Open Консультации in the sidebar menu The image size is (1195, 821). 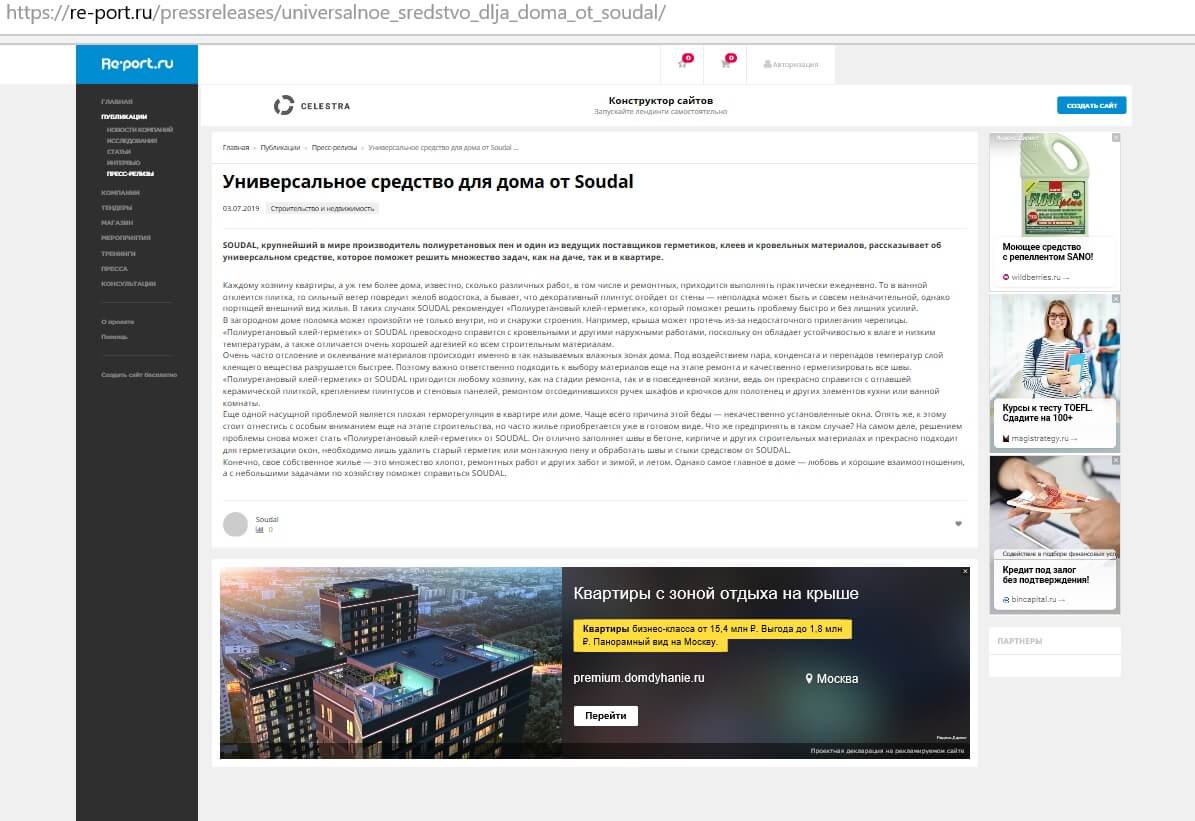128,284
